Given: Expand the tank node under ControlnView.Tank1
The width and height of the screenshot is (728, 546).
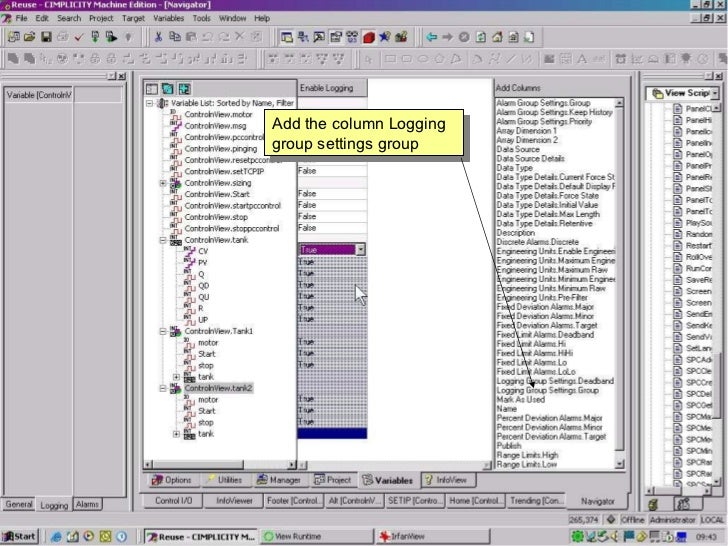Looking at the screenshot, I should pyautogui.click(x=176, y=377).
